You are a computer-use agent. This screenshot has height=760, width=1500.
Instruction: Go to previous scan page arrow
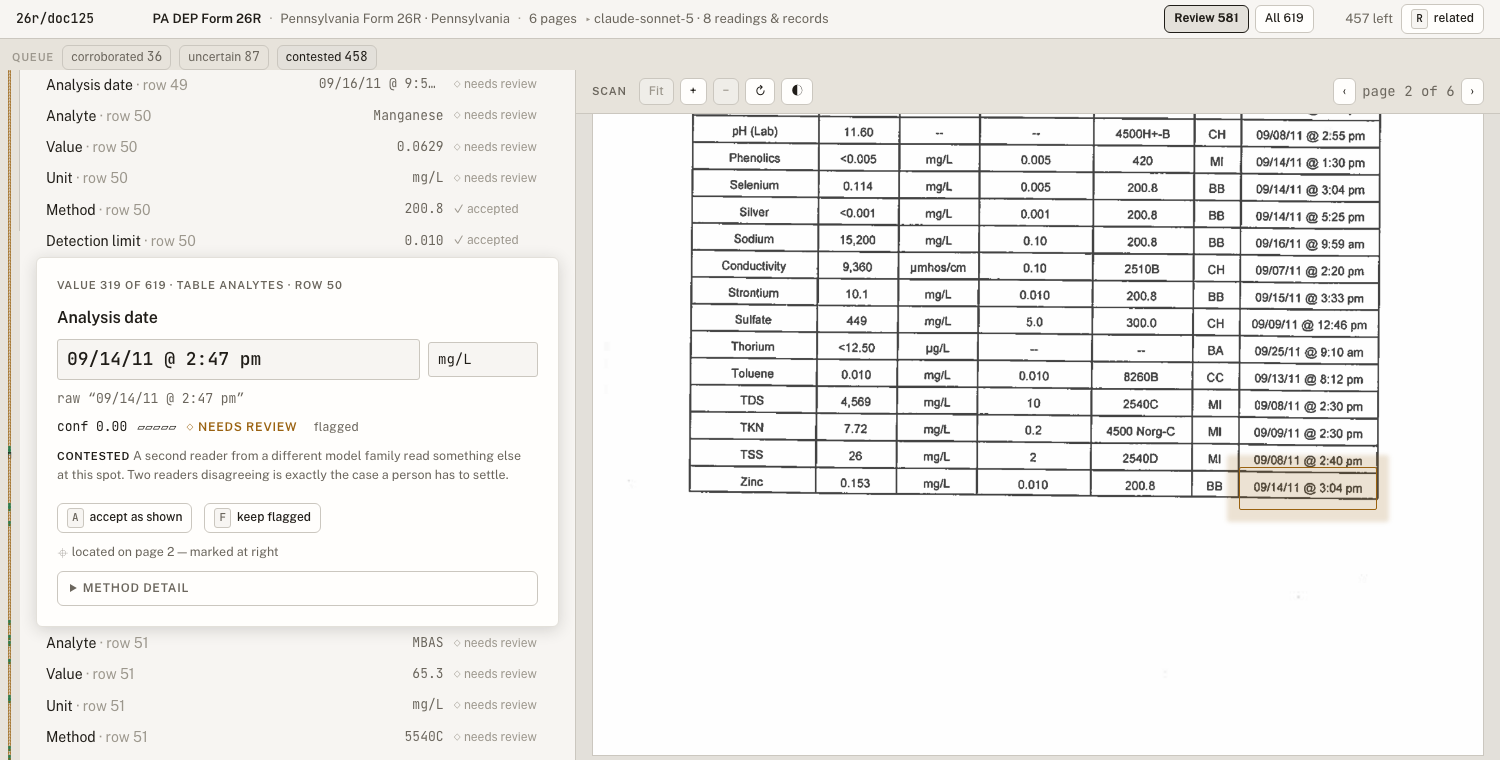[x=1344, y=91]
